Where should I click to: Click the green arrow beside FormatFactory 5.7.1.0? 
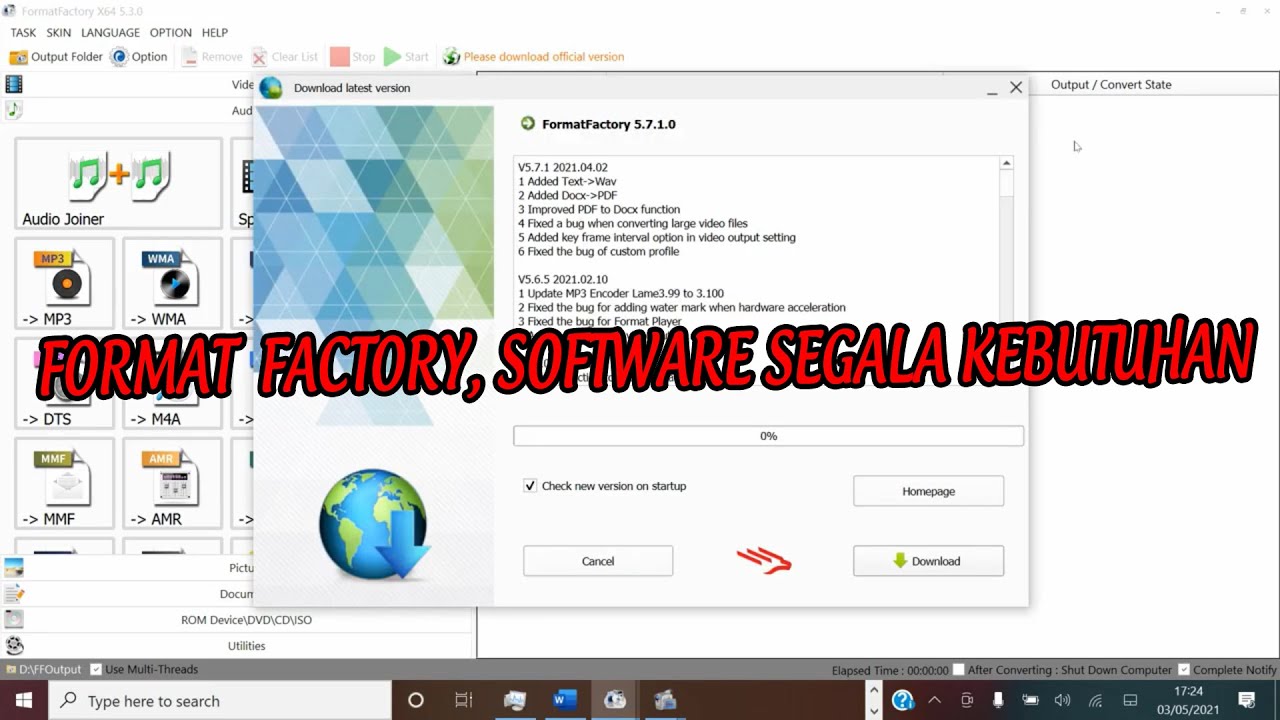528,124
